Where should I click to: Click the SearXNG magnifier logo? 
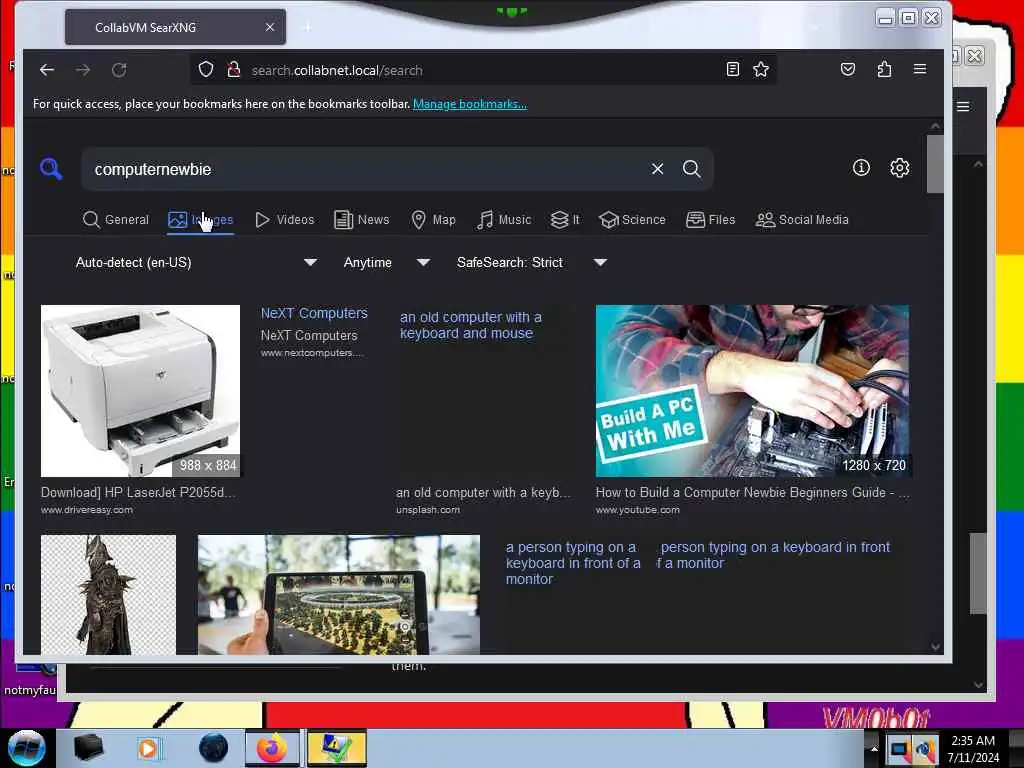click(51, 168)
